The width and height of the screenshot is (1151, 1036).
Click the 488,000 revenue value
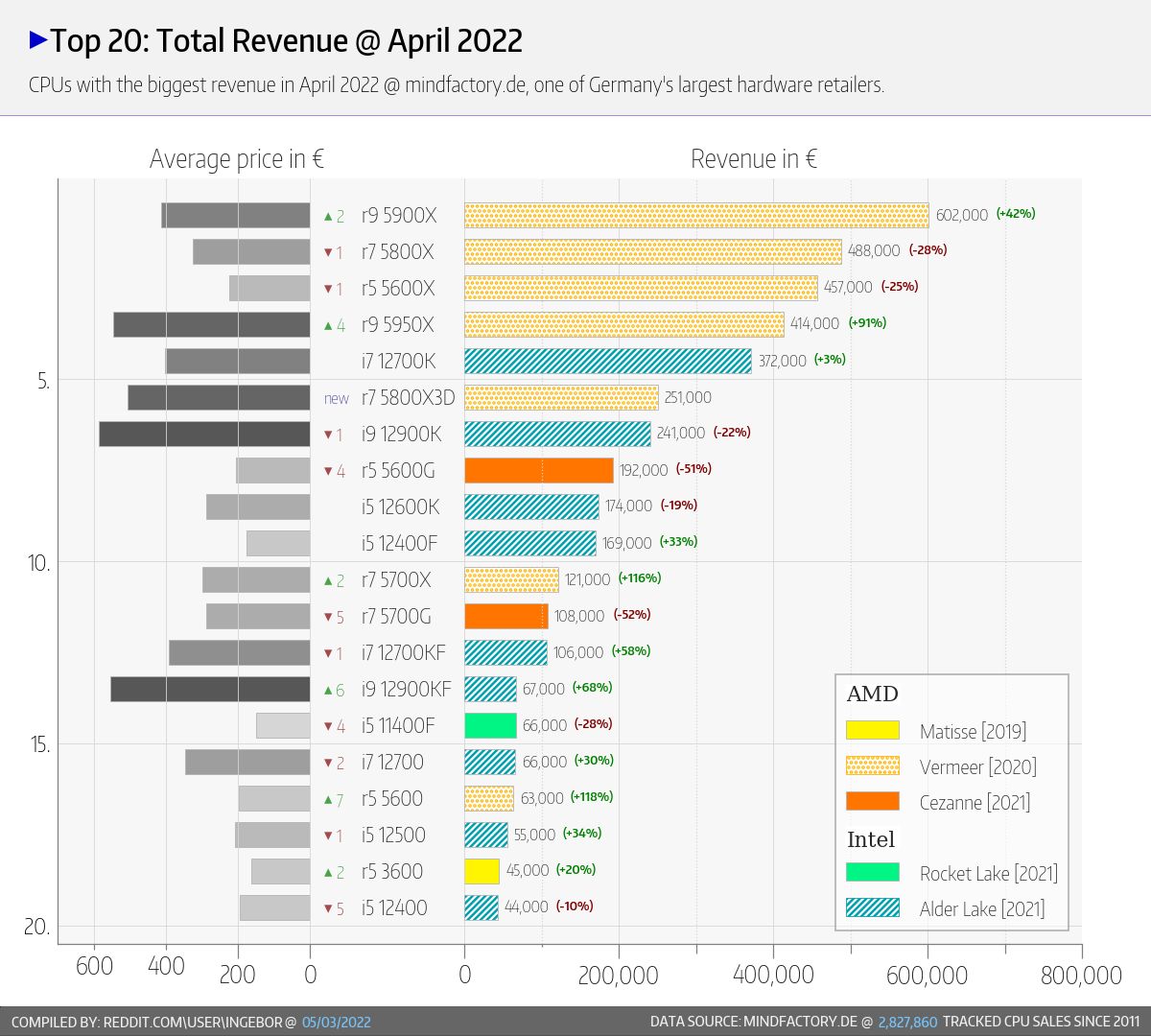point(874,250)
